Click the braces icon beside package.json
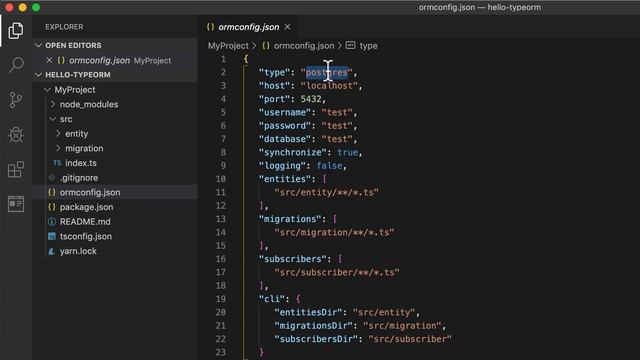The image size is (640, 360). coord(52,207)
